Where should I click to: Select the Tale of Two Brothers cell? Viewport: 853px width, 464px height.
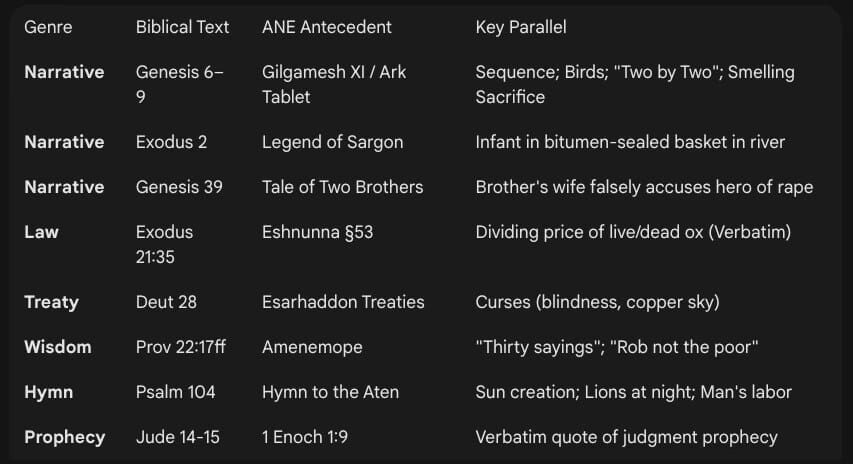[342, 187]
